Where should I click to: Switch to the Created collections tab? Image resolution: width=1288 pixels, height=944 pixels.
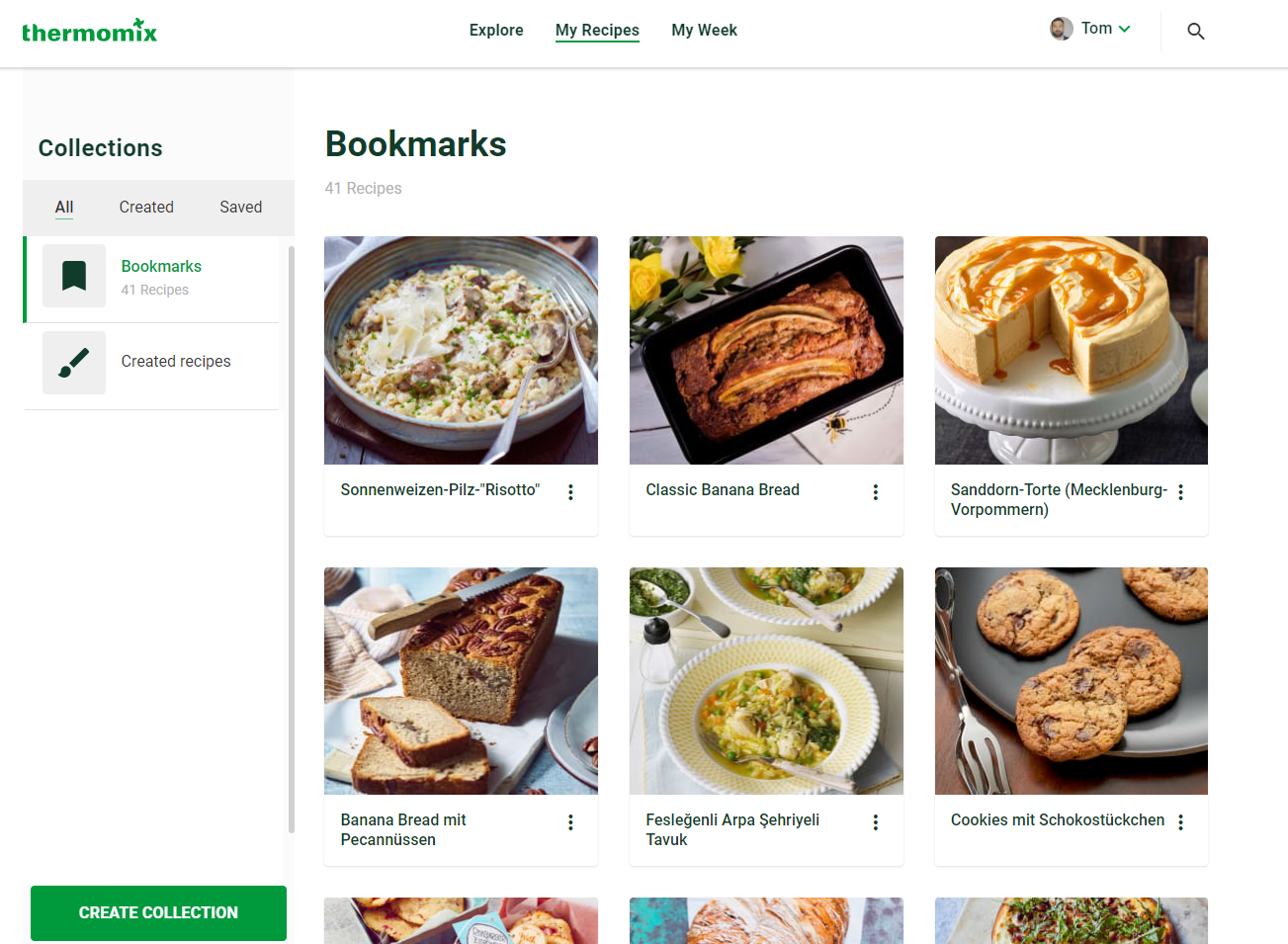tap(146, 208)
